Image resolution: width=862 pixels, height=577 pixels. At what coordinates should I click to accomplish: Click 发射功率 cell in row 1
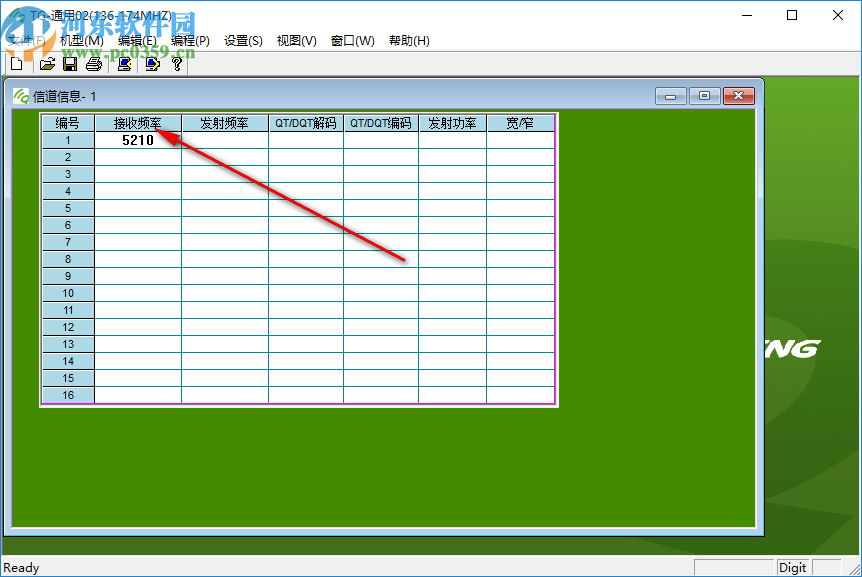452,140
